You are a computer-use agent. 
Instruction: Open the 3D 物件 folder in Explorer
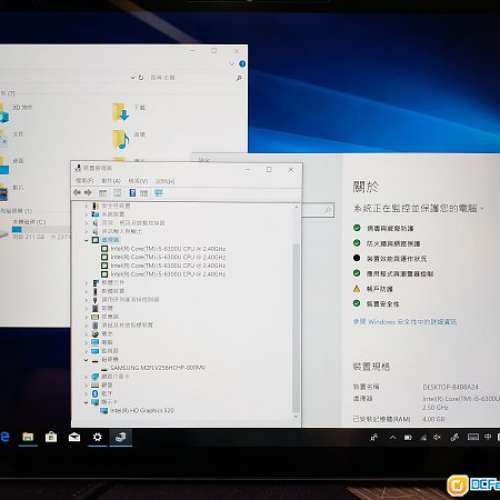(16, 112)
